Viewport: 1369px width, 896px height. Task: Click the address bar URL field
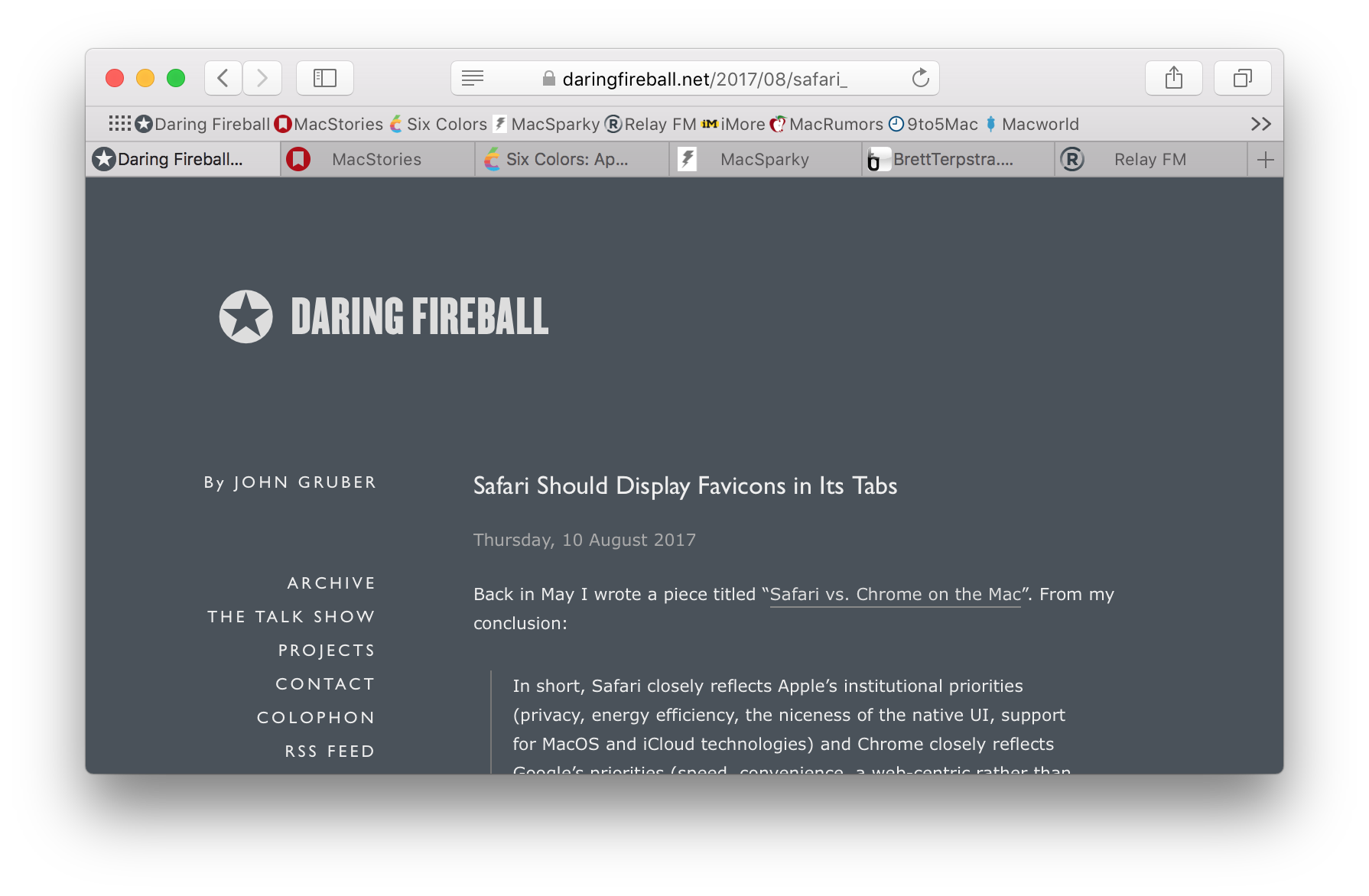[695, 78]
